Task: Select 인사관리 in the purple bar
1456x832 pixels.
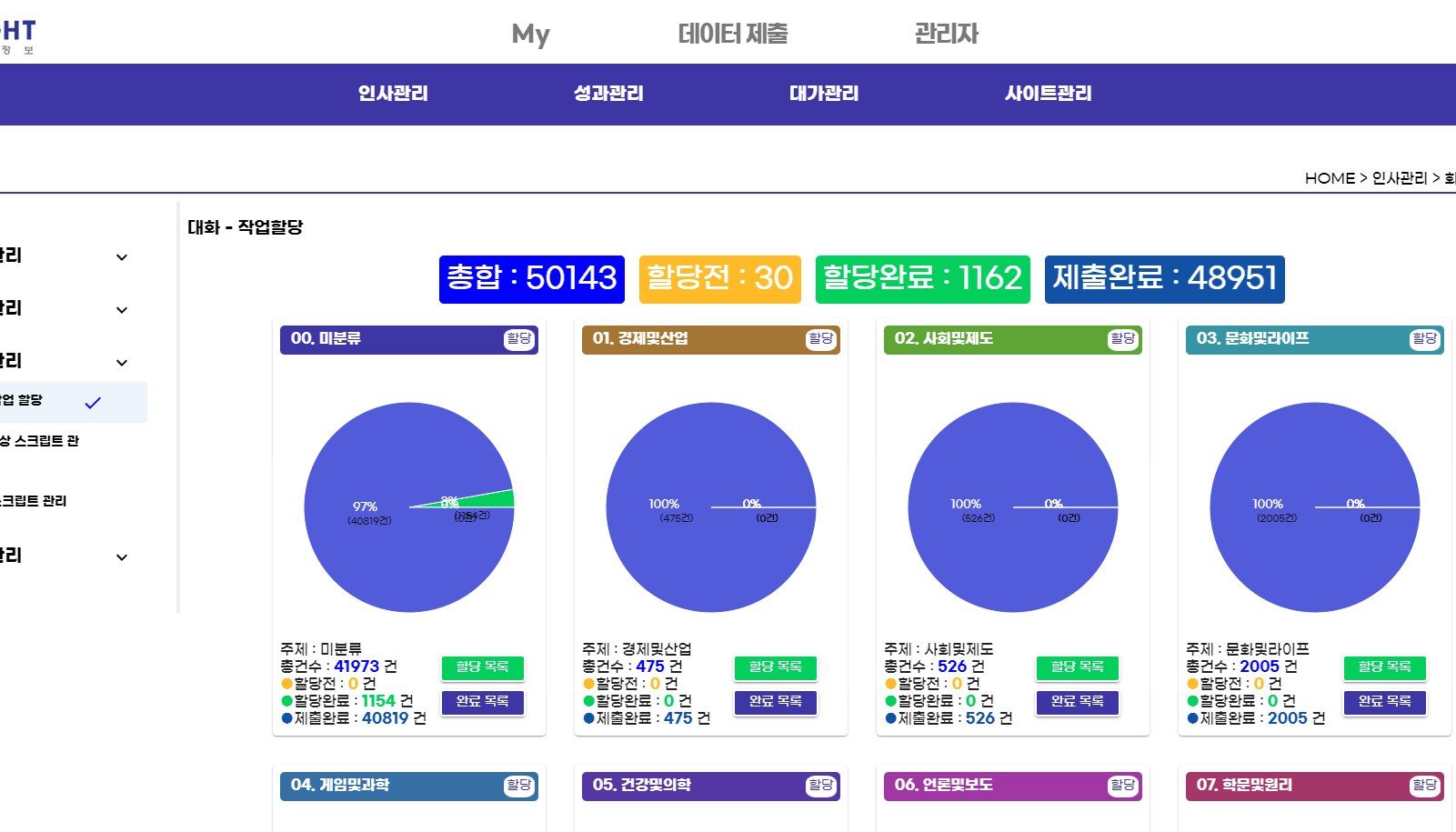Action: [x=393, y=94]
